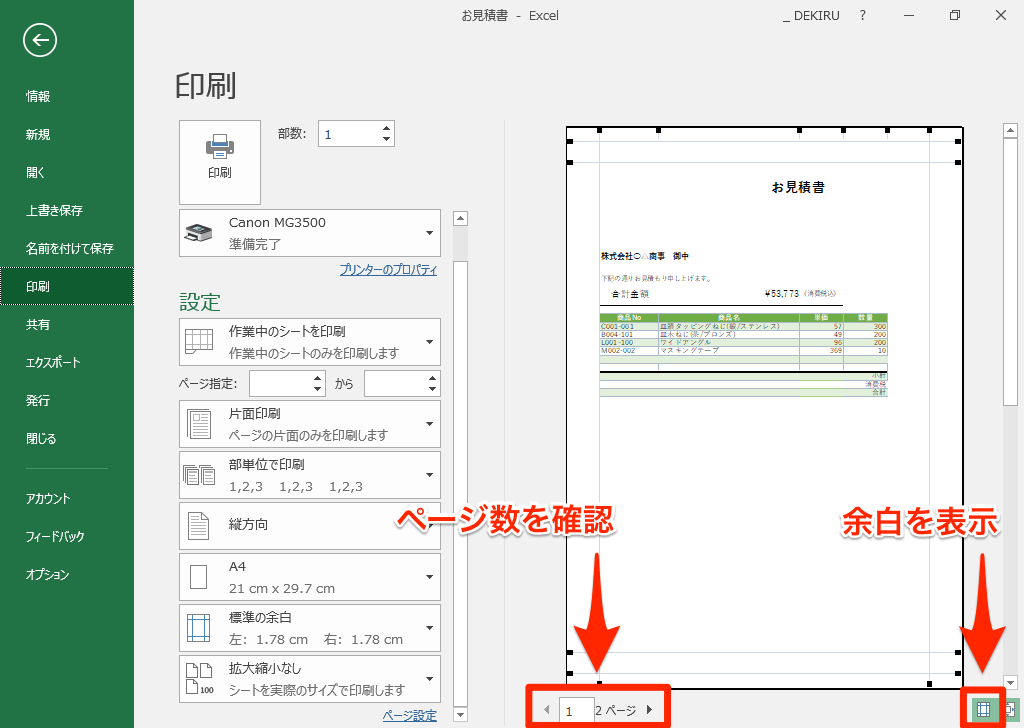Viewport: 1024px width, 728px height.
Task: Click the copies number field
Action: coord(349,134)
